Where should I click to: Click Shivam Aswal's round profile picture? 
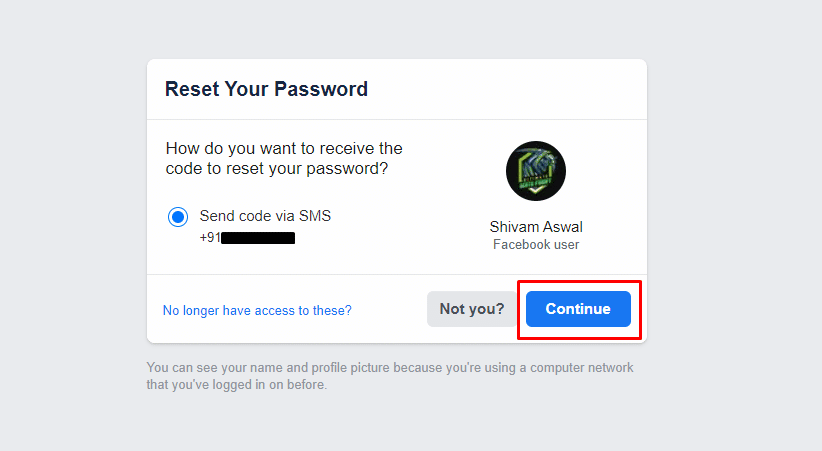pyautogui.click(x=536, y=171)
